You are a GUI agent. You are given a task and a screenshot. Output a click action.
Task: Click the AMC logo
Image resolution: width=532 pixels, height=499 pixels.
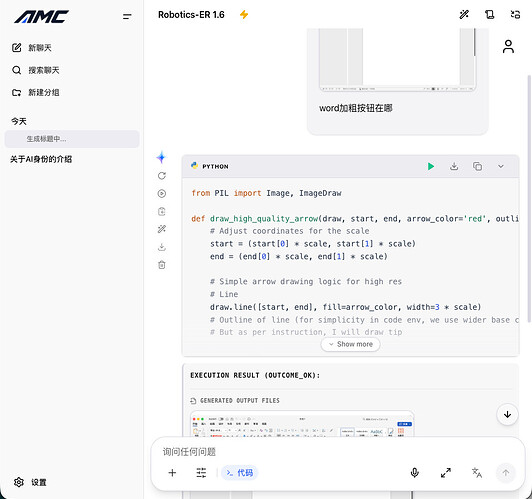pyautogui.click(x=42, y=17)
